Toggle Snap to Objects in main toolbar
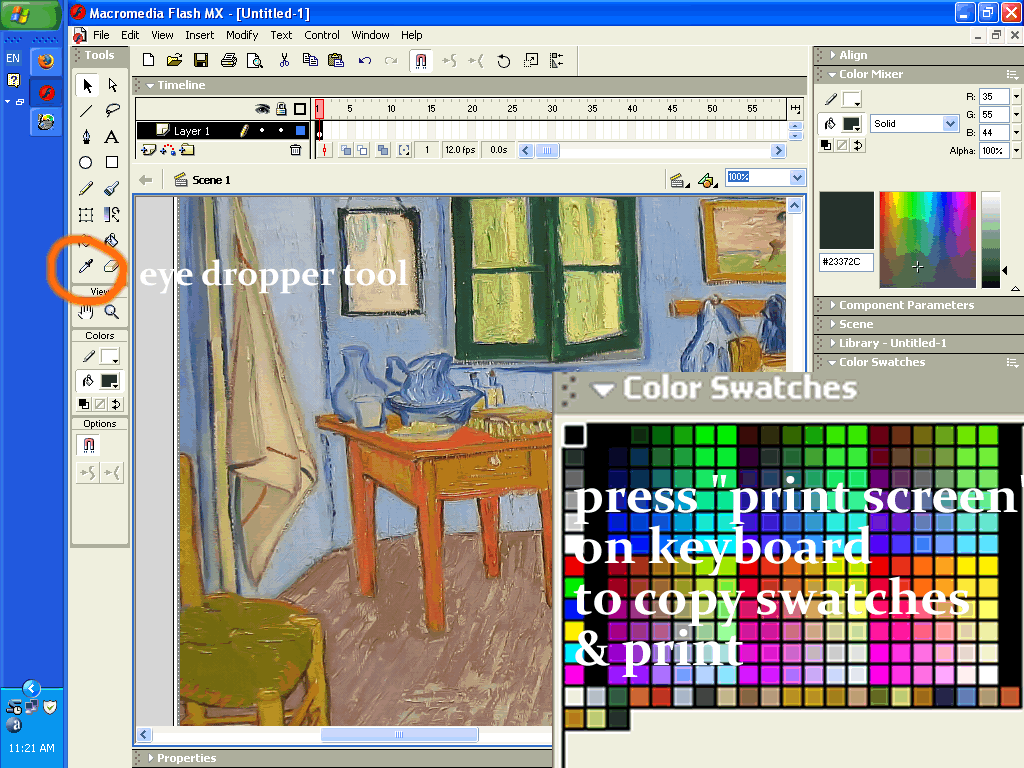Viewport: 1024px width, 768px height. tap(421, 61)
